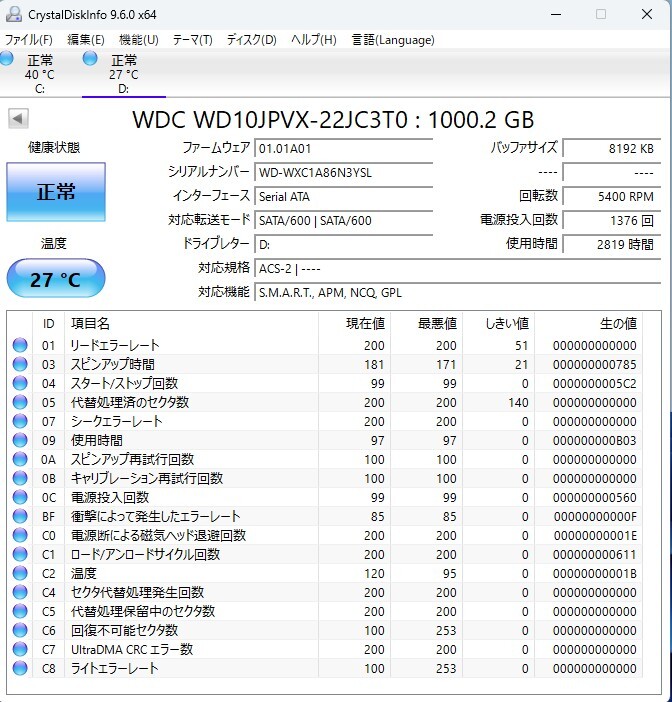Click status icon for 04 スタート/ストップ回数

(x=20, y=383)
